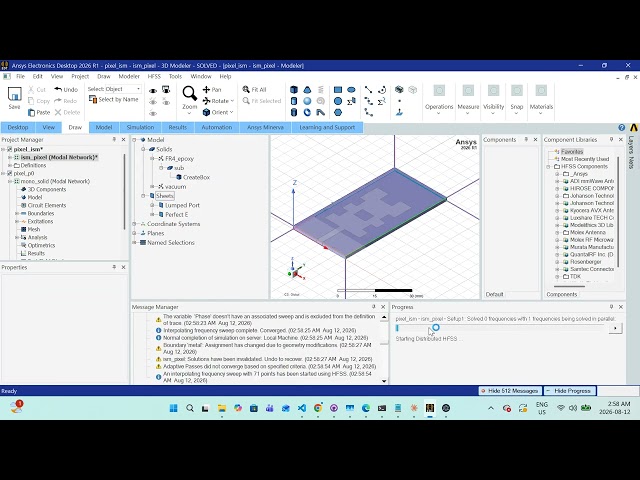640x480 pixels.
Task: Click the 3D component insert icon
Action: click(399, 89)
